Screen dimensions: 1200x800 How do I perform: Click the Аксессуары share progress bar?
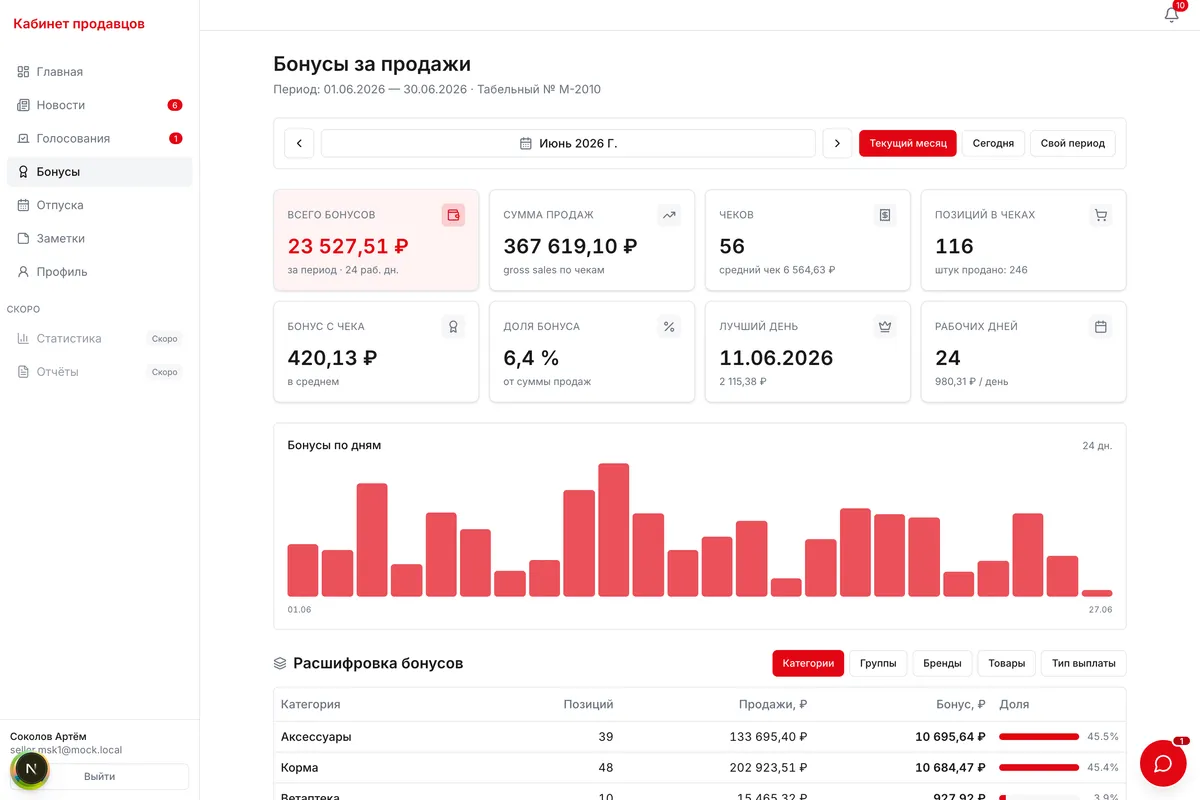[x=1039, y=737]
